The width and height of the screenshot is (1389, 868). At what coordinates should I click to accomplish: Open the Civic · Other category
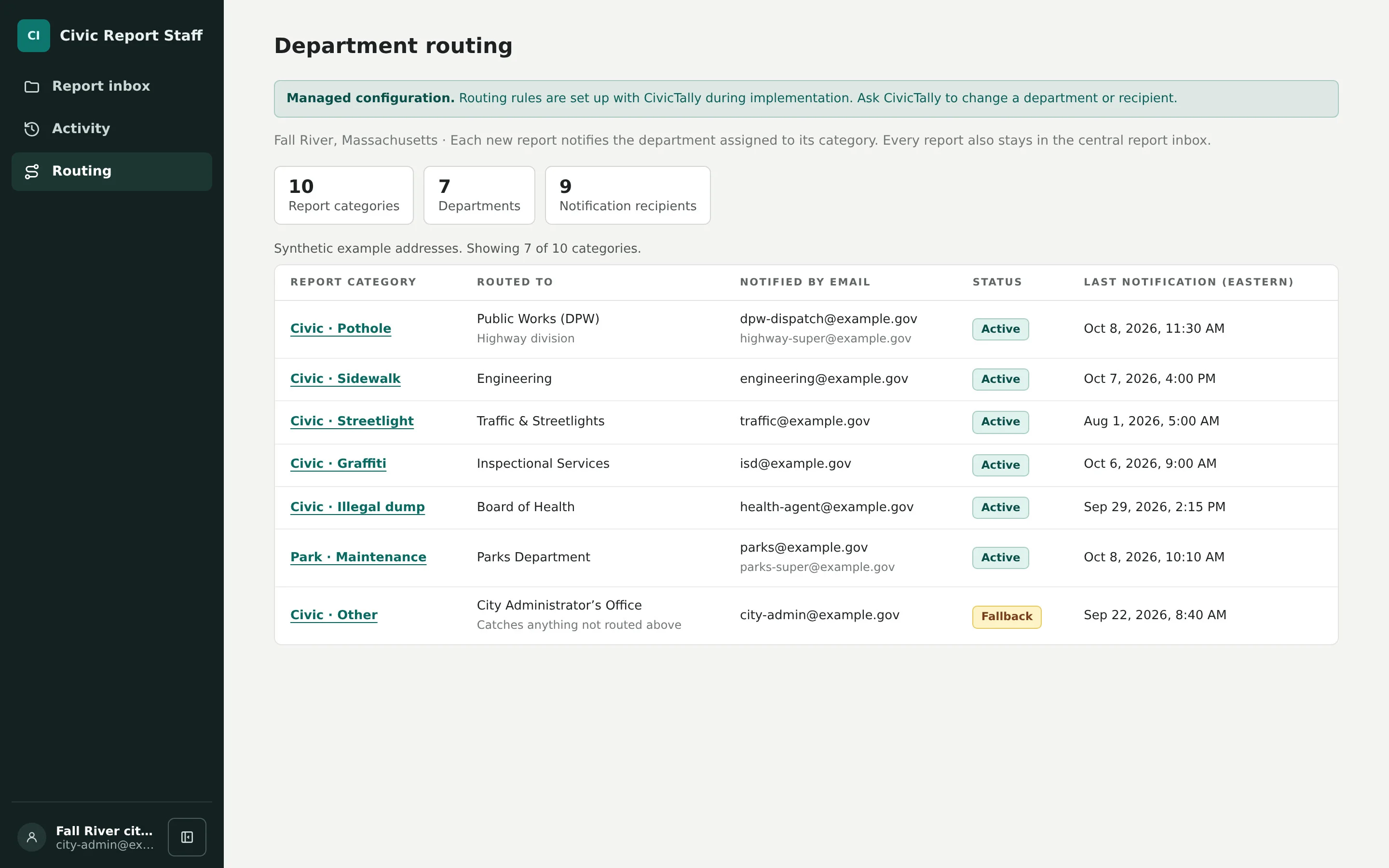(x=334, y=615)
